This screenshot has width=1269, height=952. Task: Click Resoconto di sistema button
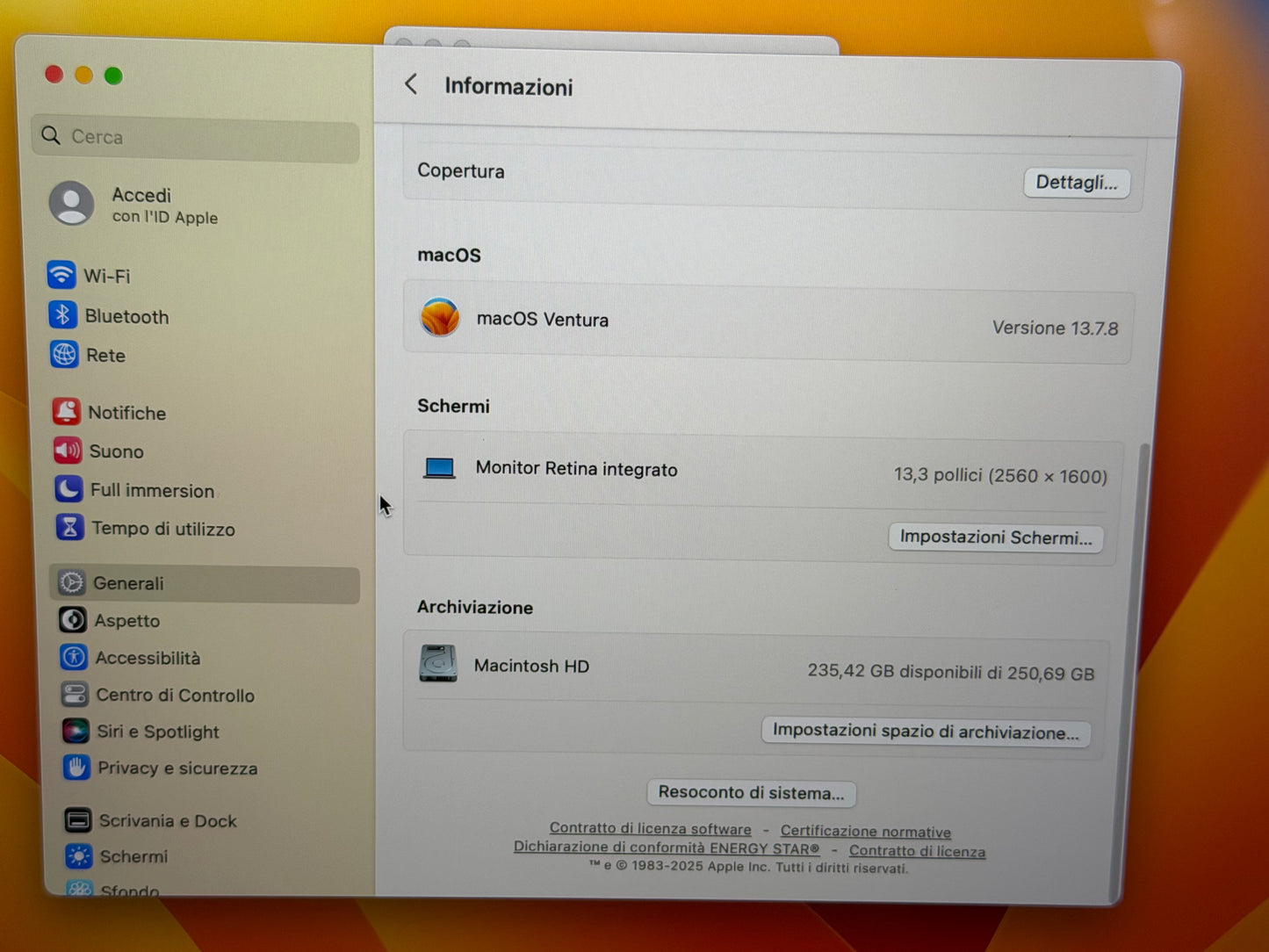pyautogui.click(x=751, y=793)
